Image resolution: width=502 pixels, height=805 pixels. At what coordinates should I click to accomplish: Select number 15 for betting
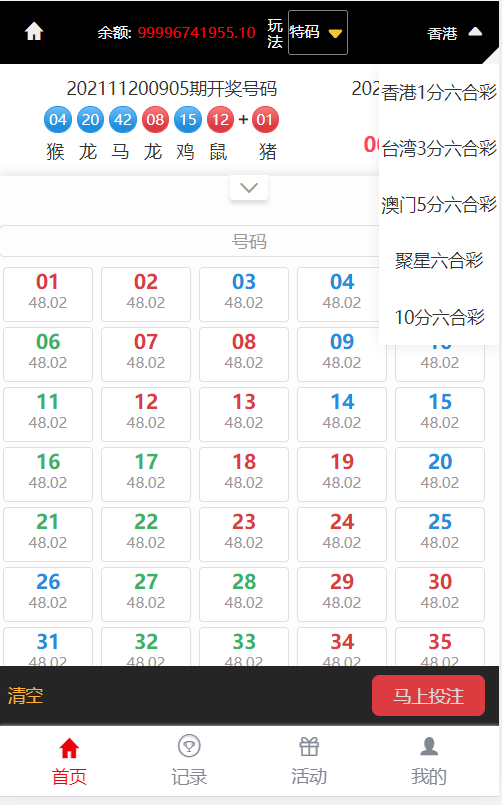440,414
